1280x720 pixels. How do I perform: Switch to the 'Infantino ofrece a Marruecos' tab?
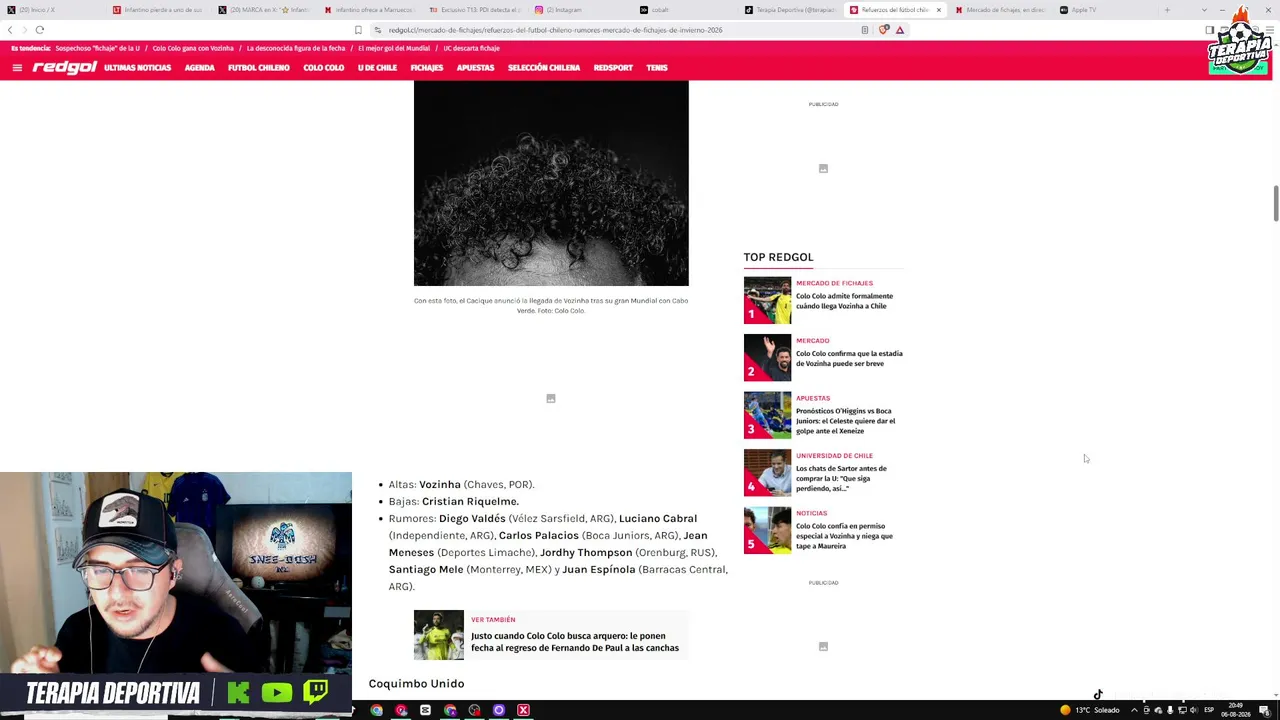pos(369,10)
